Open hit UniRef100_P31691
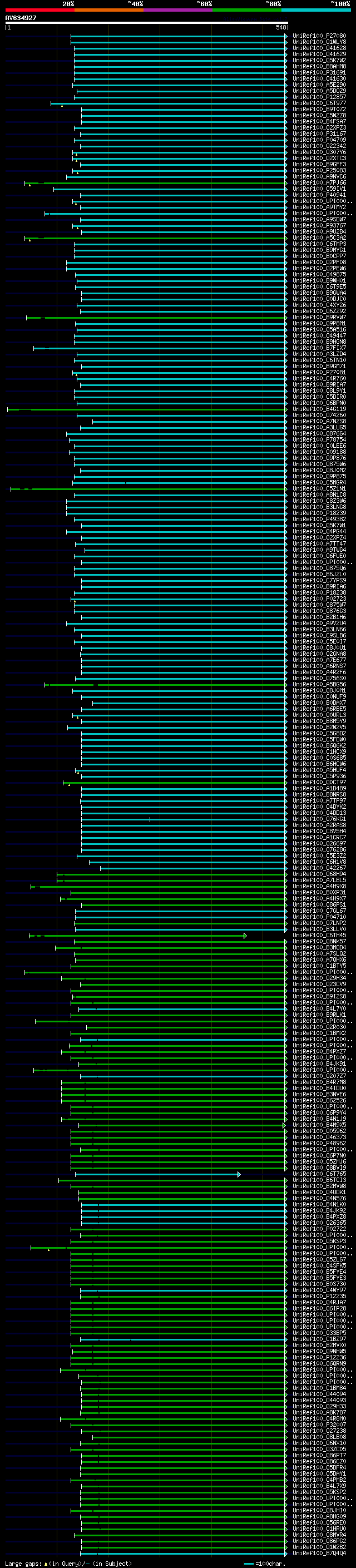 [x=319, y=72]
